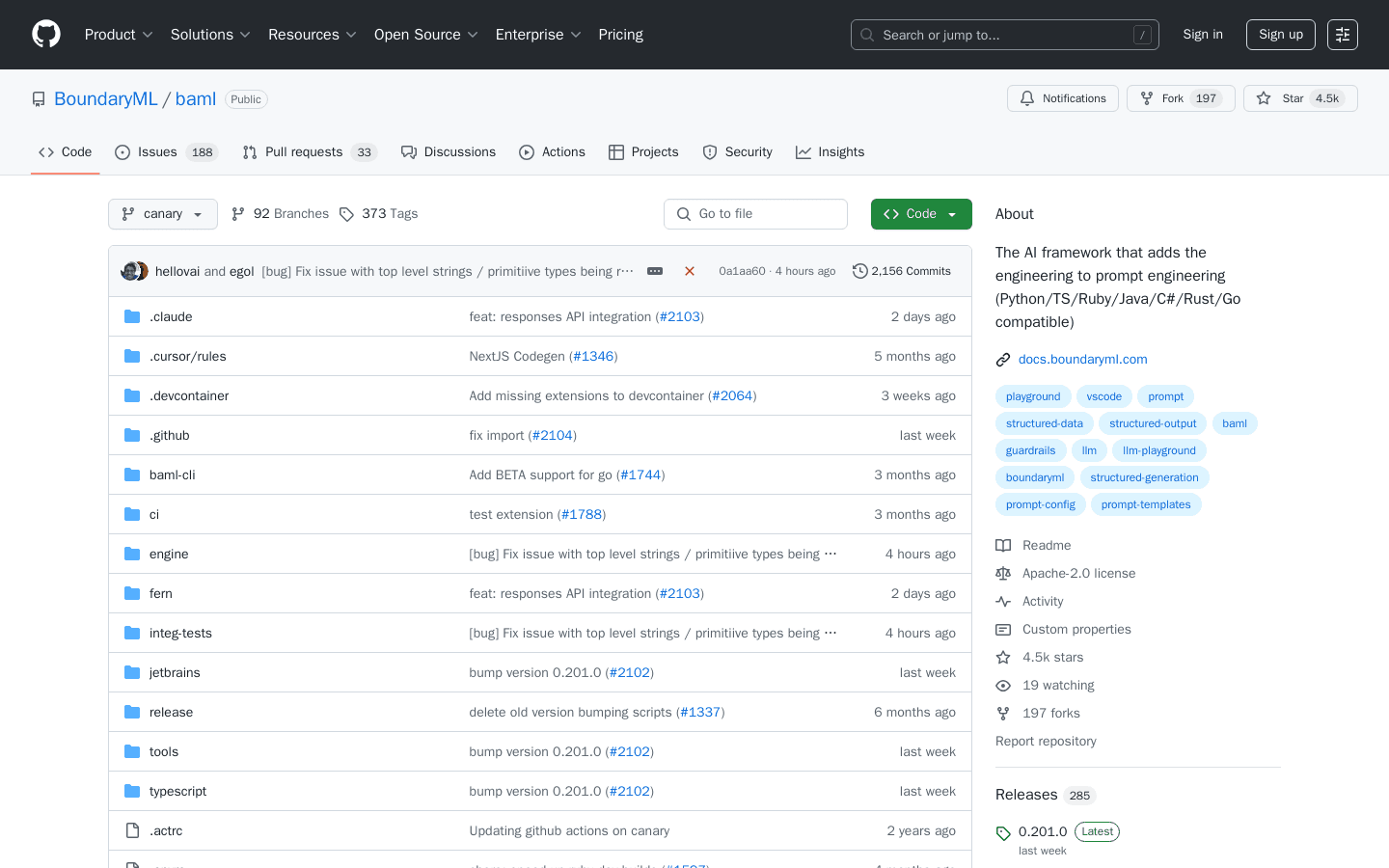Click the structured-output topic tag
Image resolution: width=1389 pixels, height=868 pixels.
(x=1152, y=422)
